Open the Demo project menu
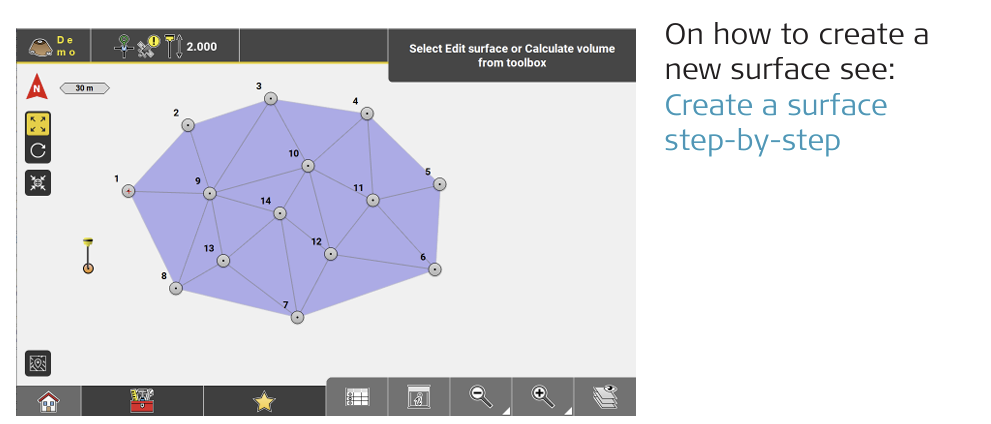Screen dimensions: 991x424 [53, 46]
